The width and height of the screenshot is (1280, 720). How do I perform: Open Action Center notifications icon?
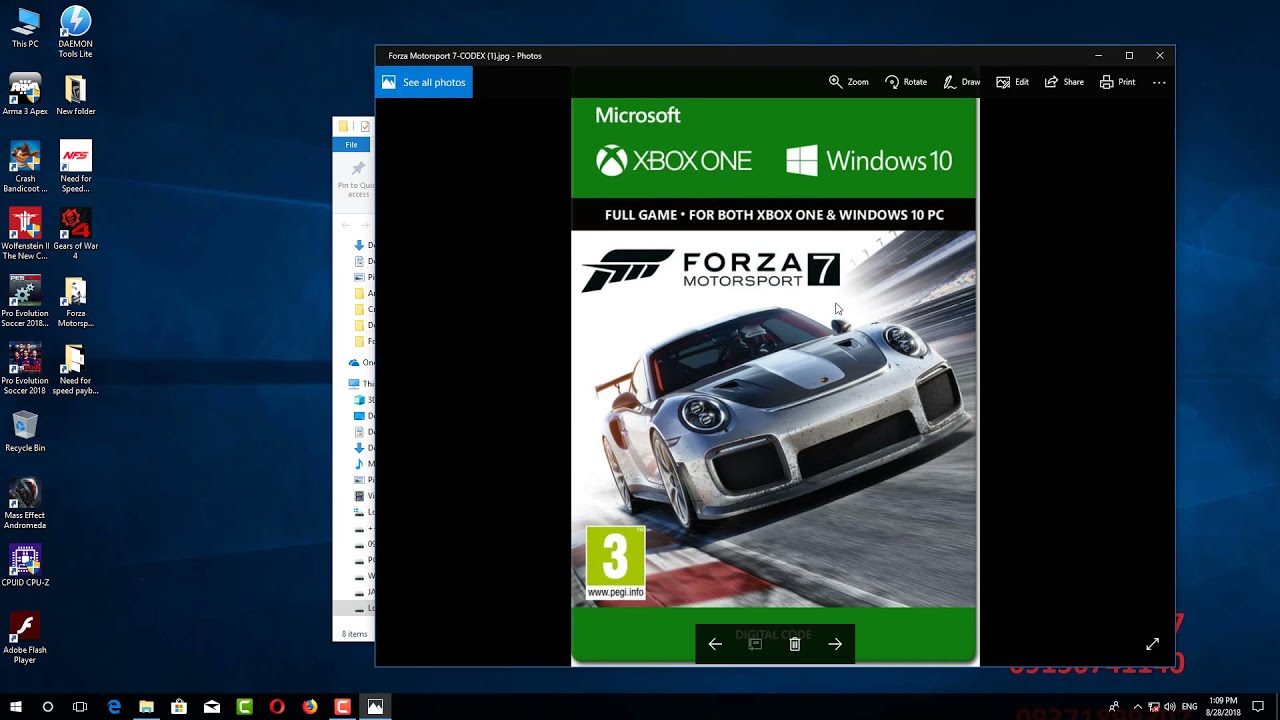[1258, 707]
